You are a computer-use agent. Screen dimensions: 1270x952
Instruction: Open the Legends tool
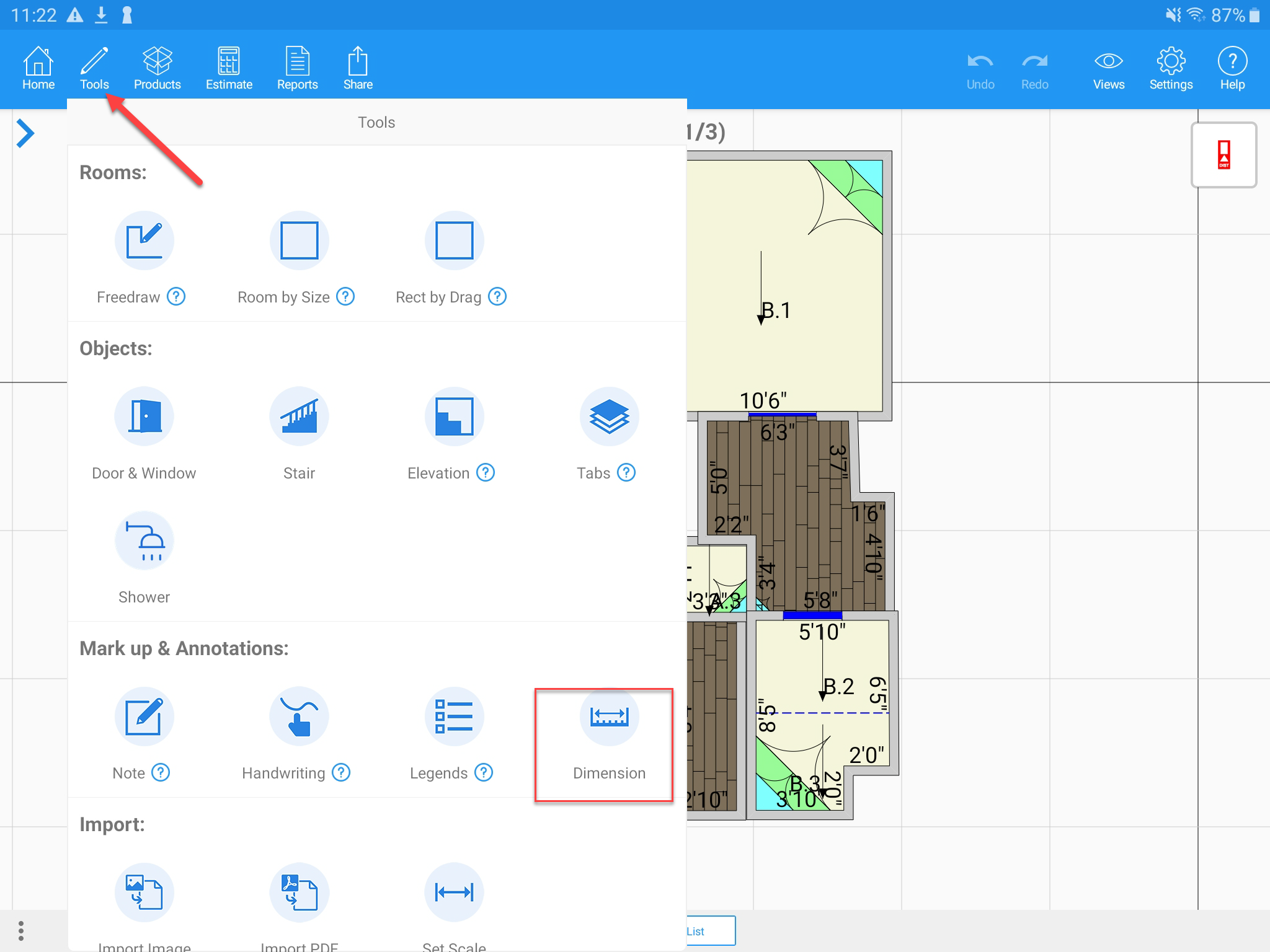point(454,717)
